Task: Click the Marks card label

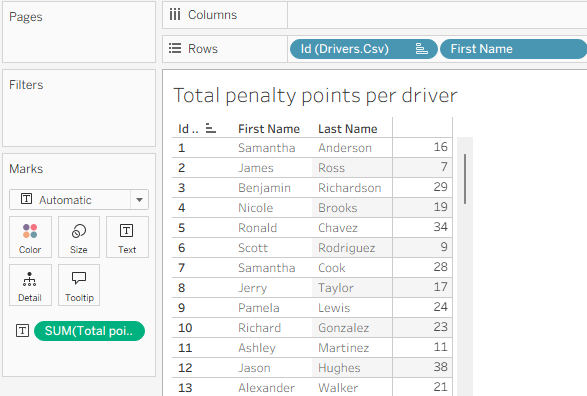Action: pos(26,169)
